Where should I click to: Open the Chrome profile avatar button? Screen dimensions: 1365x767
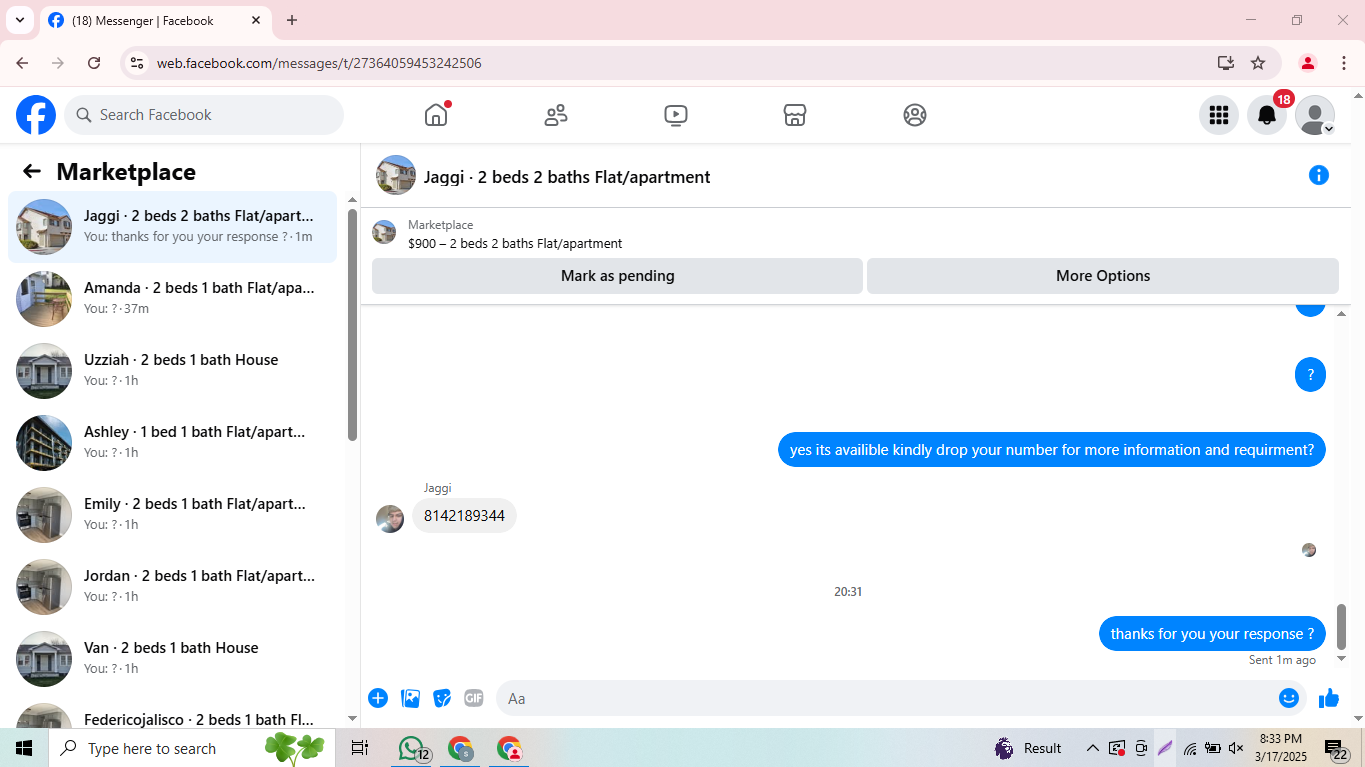(x=1307, y=63)
